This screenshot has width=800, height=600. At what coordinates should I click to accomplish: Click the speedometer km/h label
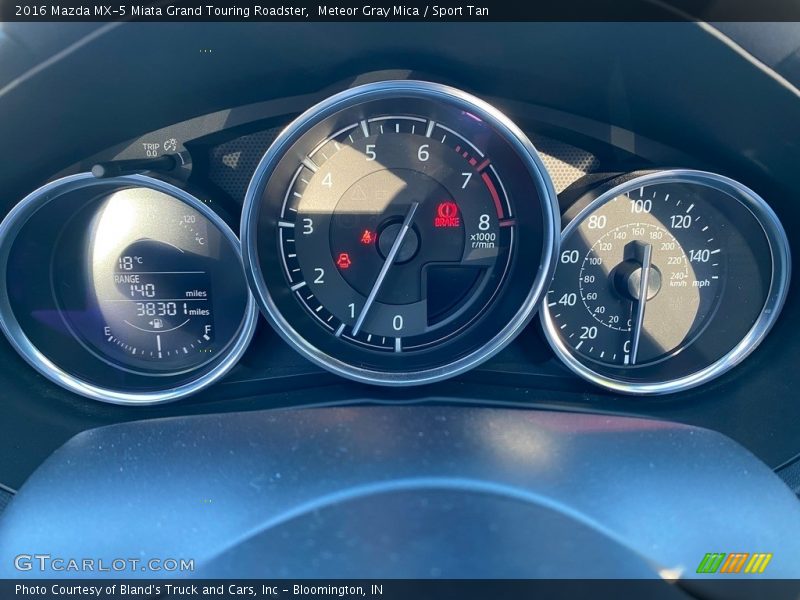[x=678, y=283]
